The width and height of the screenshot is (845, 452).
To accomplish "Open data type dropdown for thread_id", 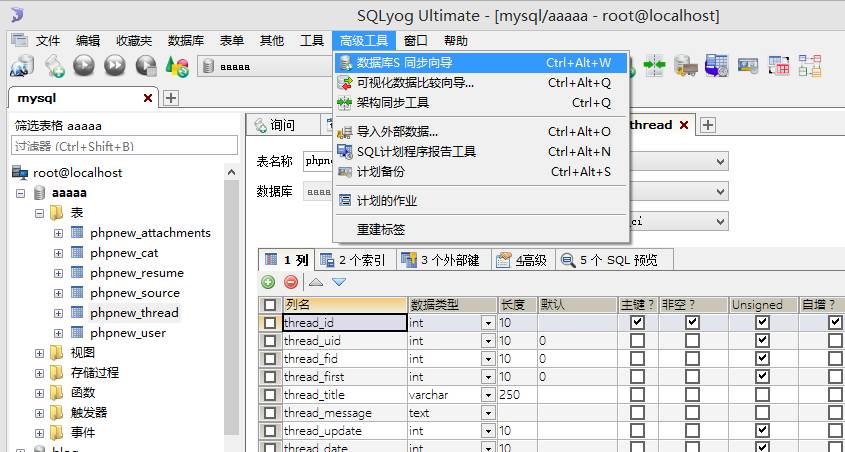I will (x=489, y=323).
